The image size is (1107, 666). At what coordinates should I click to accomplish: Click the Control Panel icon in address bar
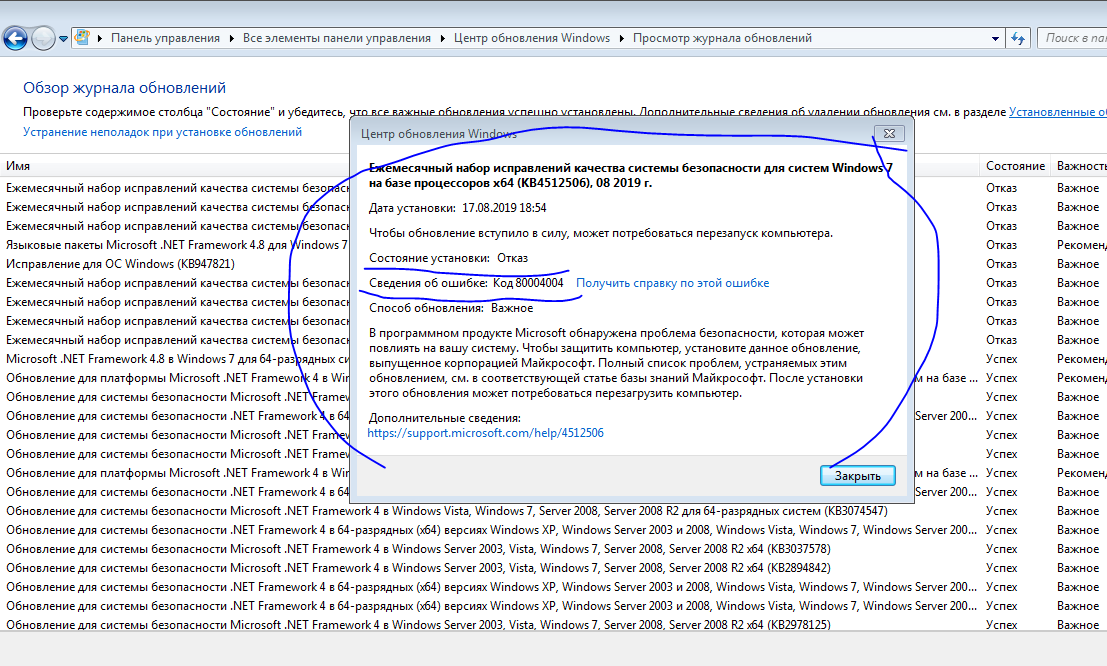click(84, 38)
